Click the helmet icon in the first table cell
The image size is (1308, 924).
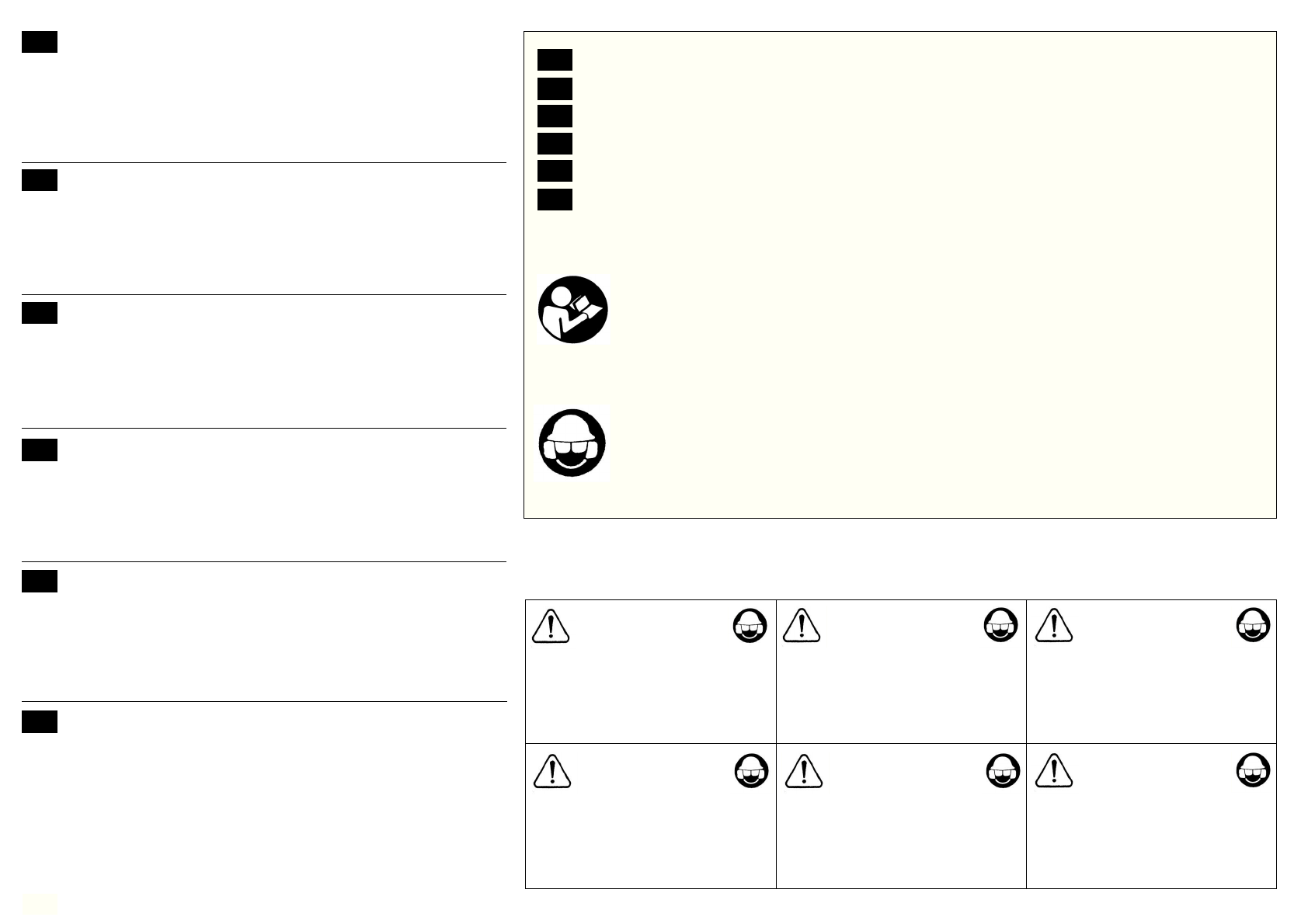click(x=750, y=624)
